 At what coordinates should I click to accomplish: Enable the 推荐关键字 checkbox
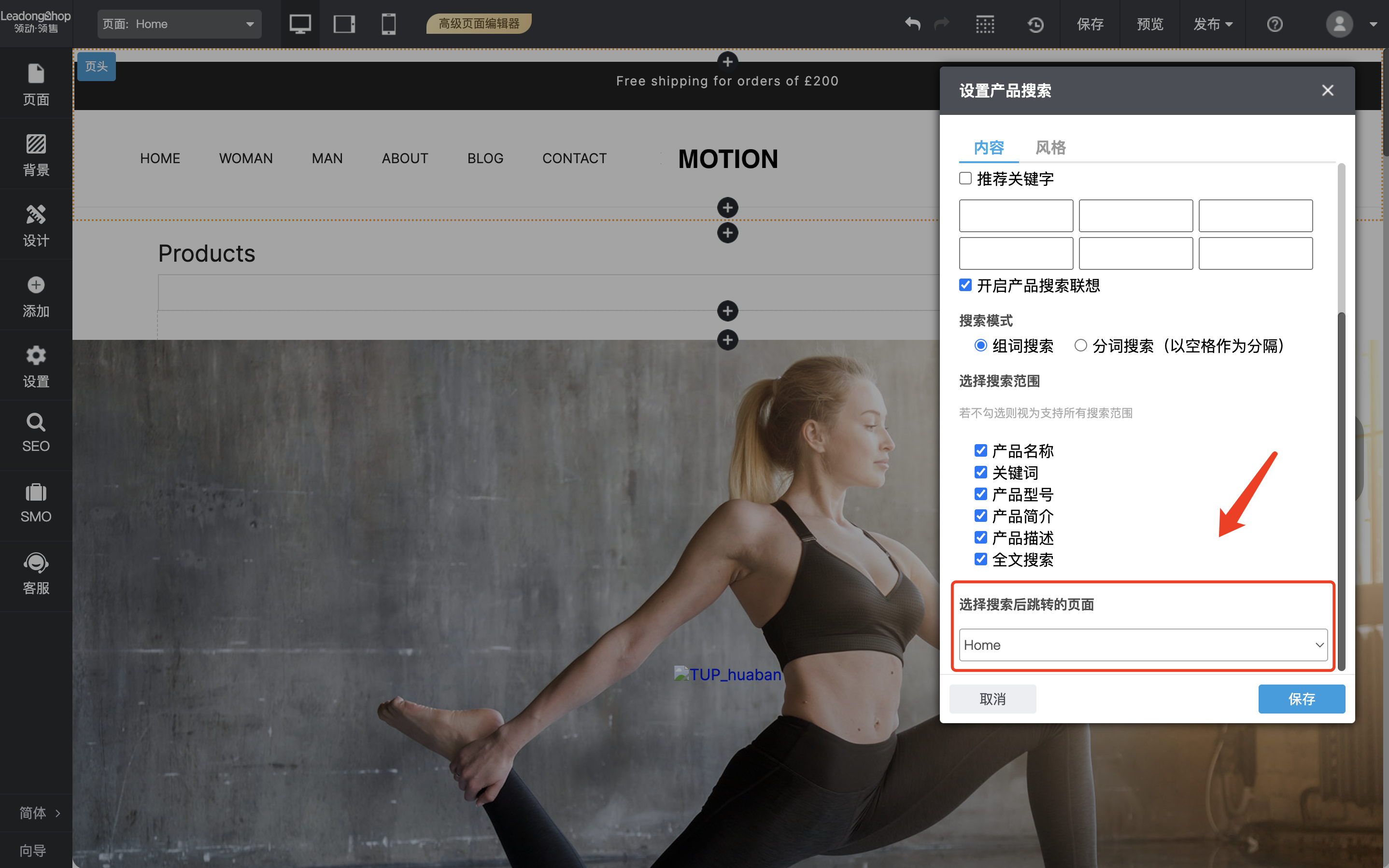click(966, 179)
